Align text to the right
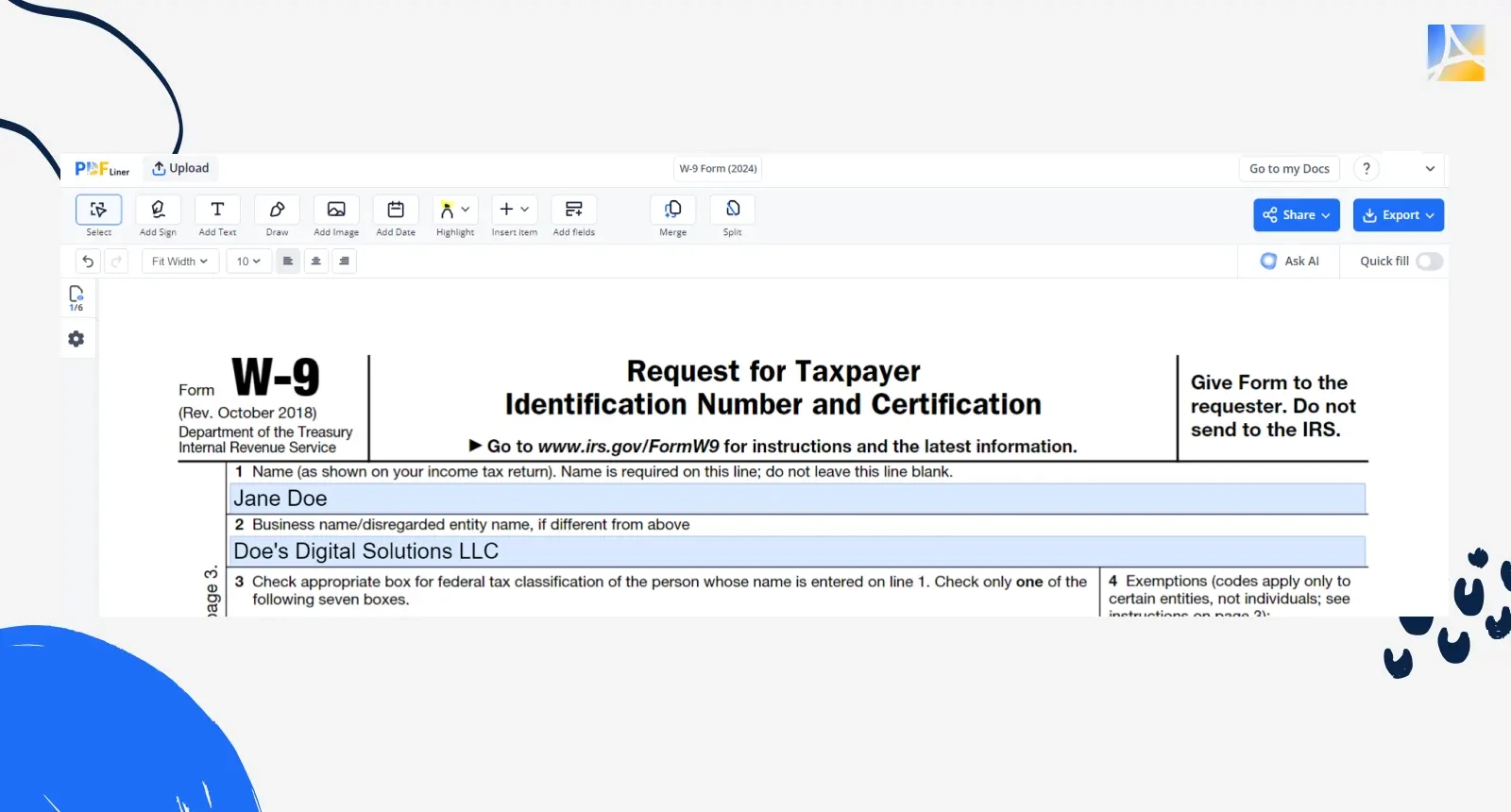The width and height of the screenshot is (1511, 812). point(345,262)
